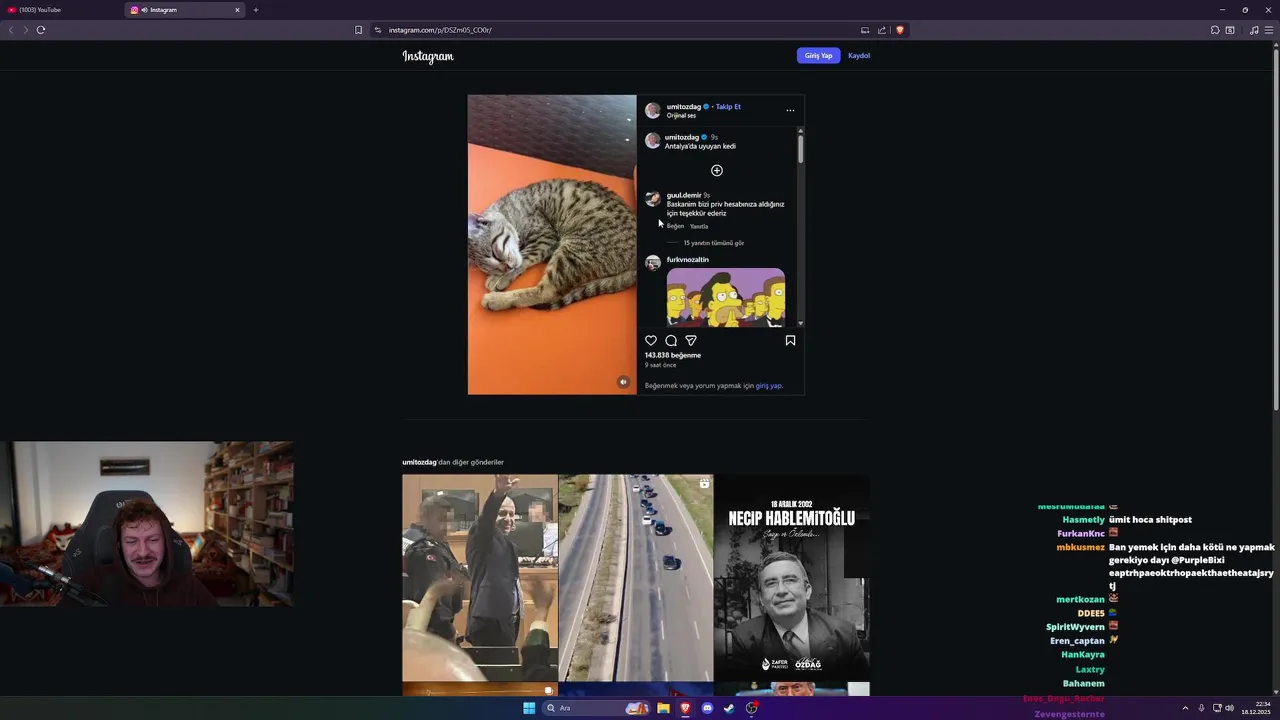
Task: Open the share icon in address bar
Action: (882, 30)
